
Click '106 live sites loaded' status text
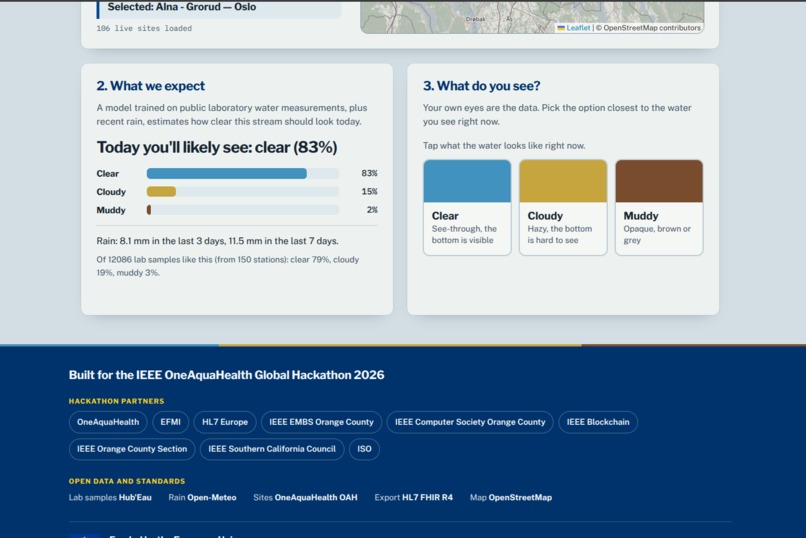tap(144, 28)
